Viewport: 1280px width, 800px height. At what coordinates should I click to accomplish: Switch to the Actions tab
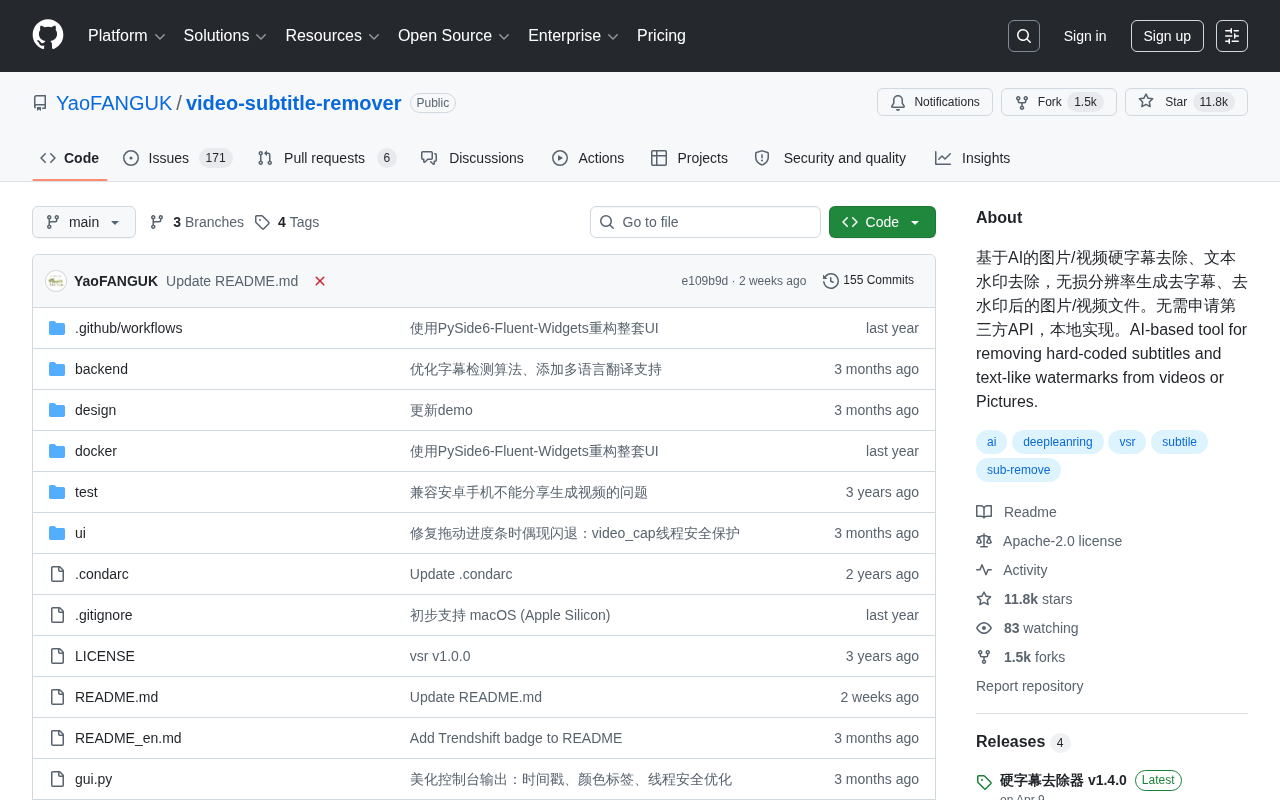pos(588,158)
